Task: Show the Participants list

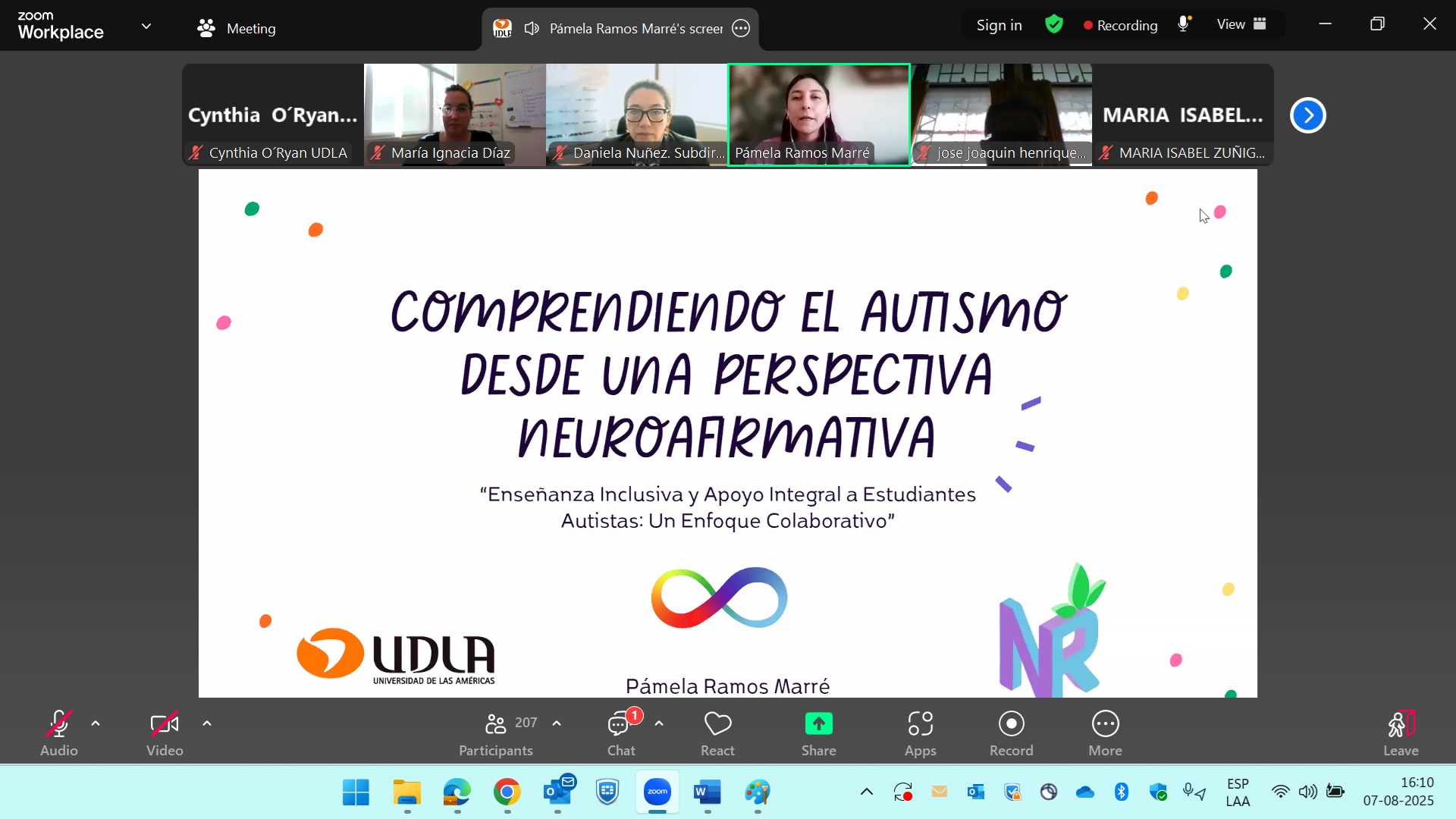Action: pos(497,733)
